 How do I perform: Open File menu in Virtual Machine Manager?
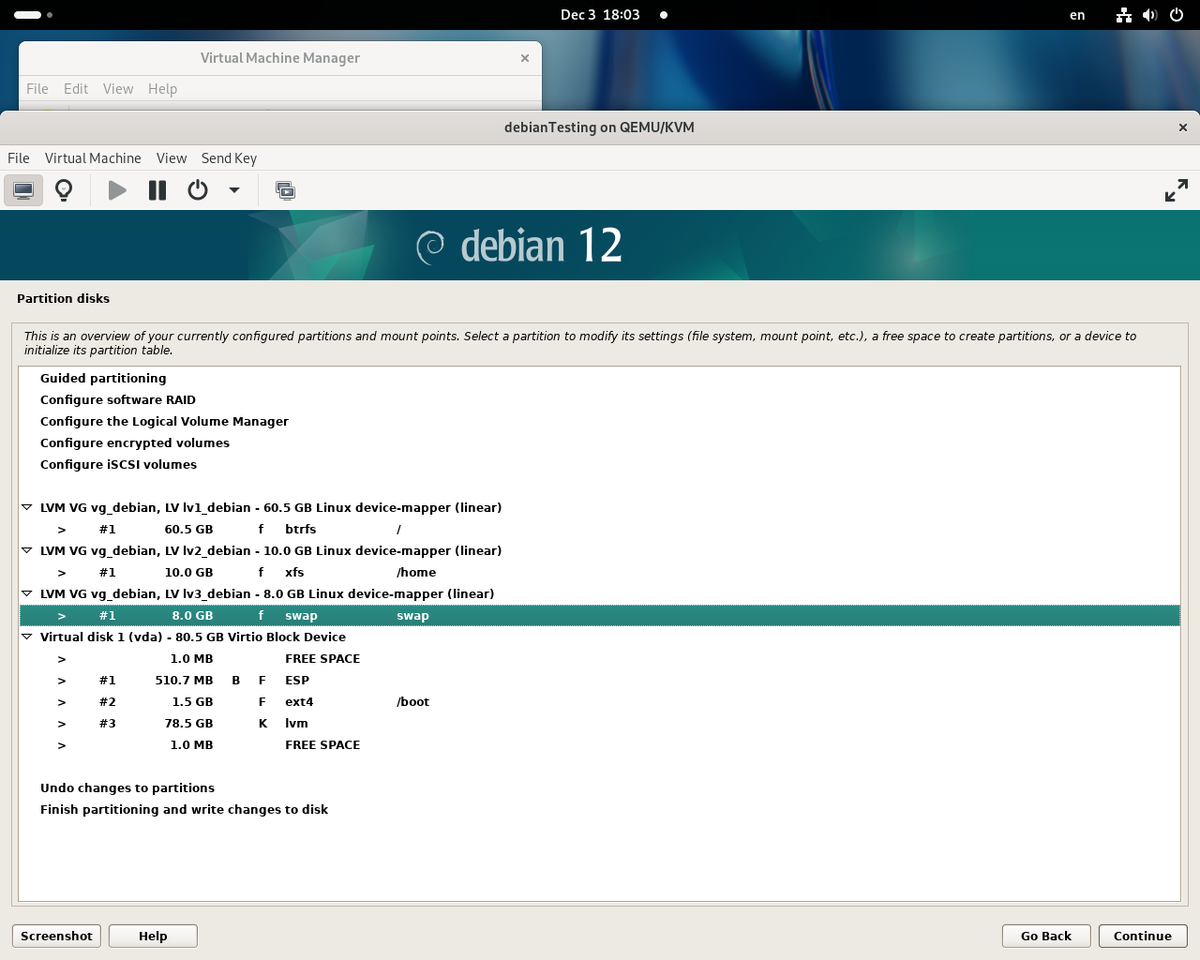coord(37,89)
